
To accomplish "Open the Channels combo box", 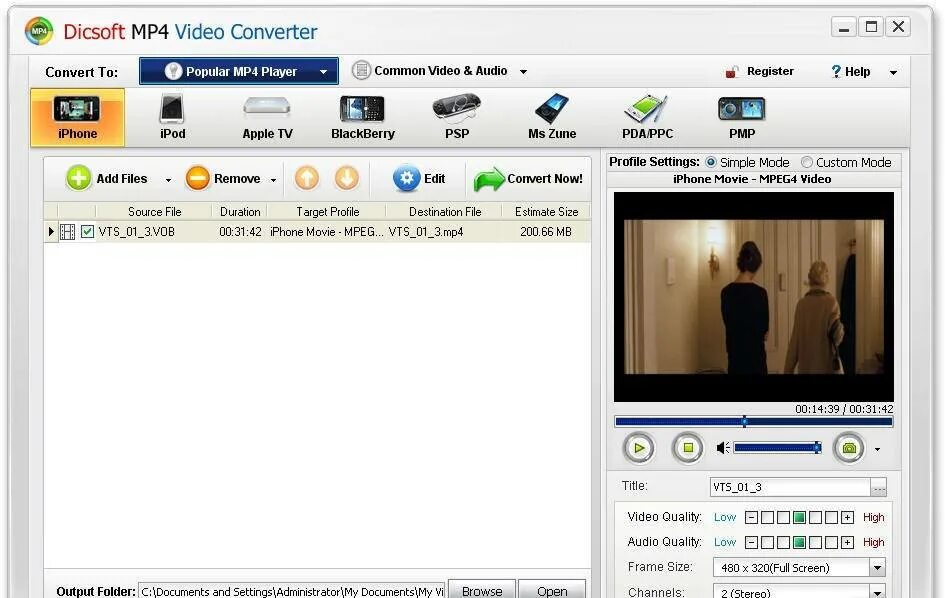I will click(799, 591).
